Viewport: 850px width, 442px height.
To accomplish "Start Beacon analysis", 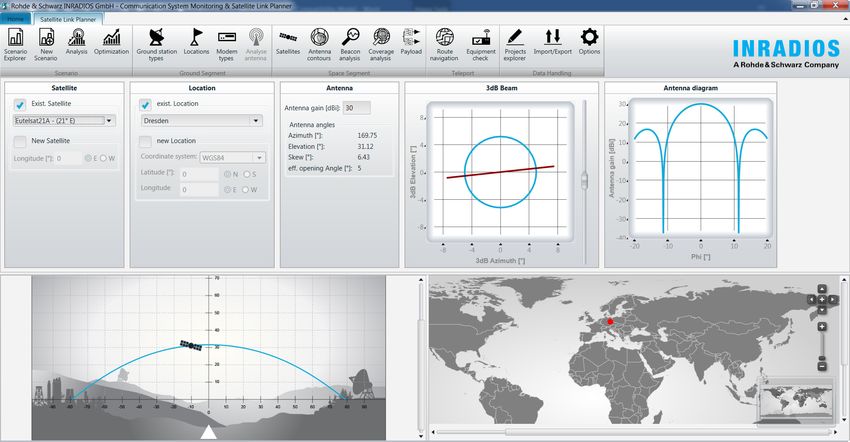I will point(350,44).
